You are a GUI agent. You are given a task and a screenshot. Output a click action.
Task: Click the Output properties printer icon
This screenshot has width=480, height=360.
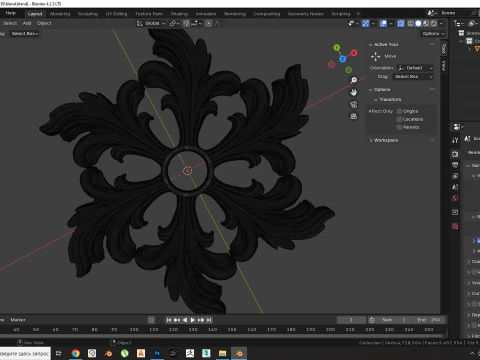pos(455,165)
